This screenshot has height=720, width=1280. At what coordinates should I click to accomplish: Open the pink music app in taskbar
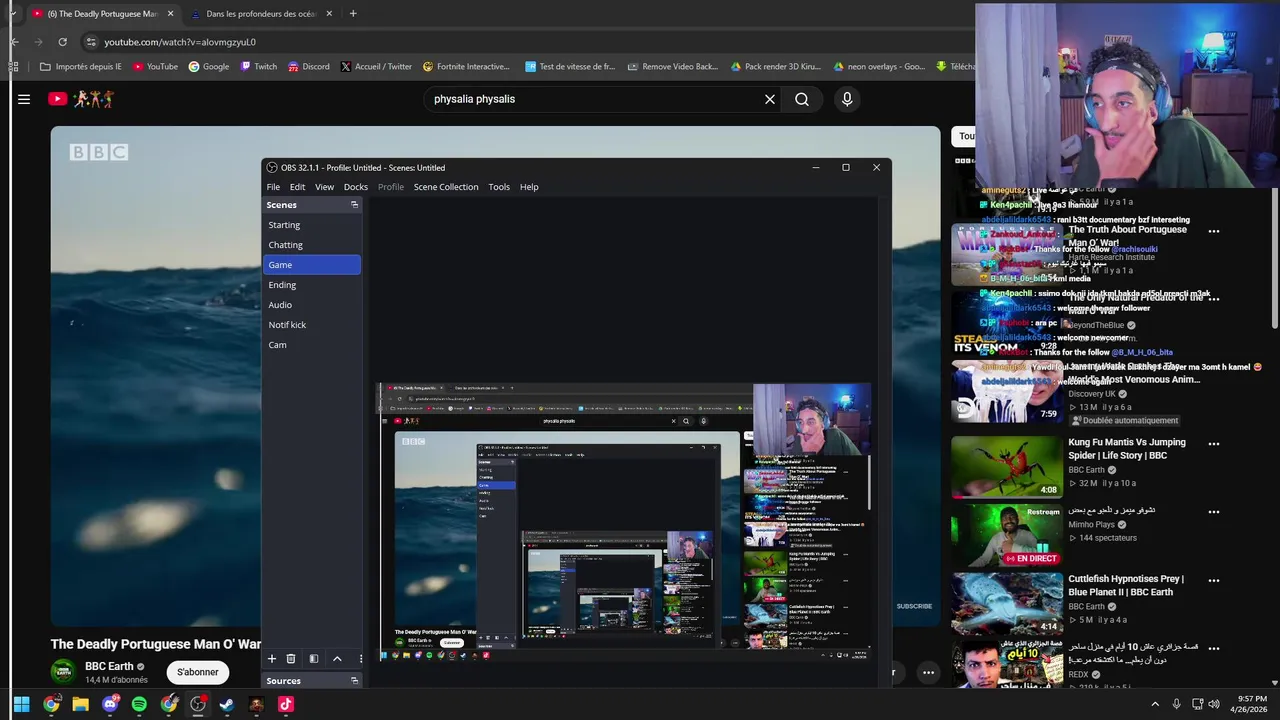286,704
